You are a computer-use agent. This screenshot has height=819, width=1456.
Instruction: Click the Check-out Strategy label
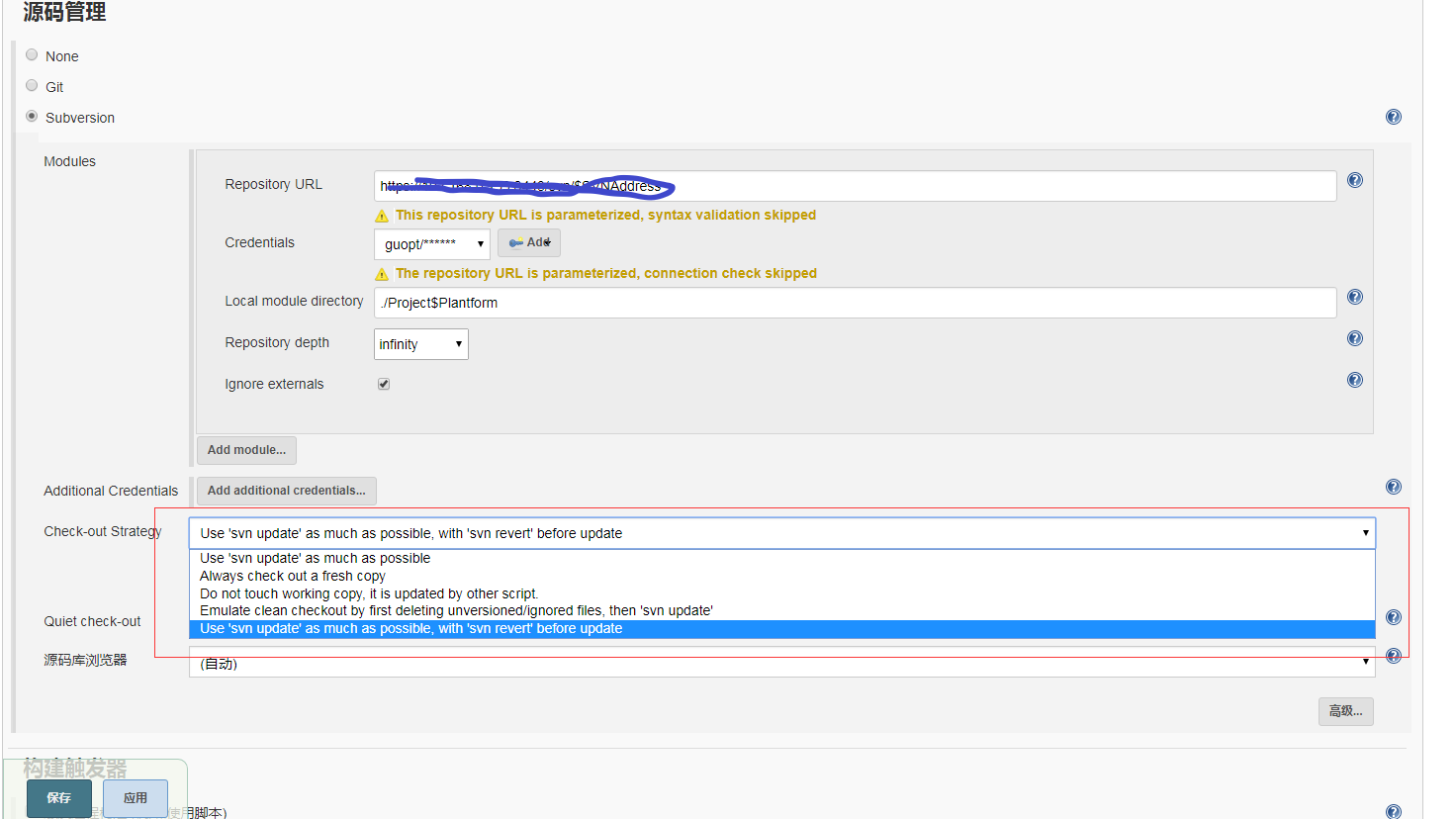pyautogui.click(x=103, y=531)
